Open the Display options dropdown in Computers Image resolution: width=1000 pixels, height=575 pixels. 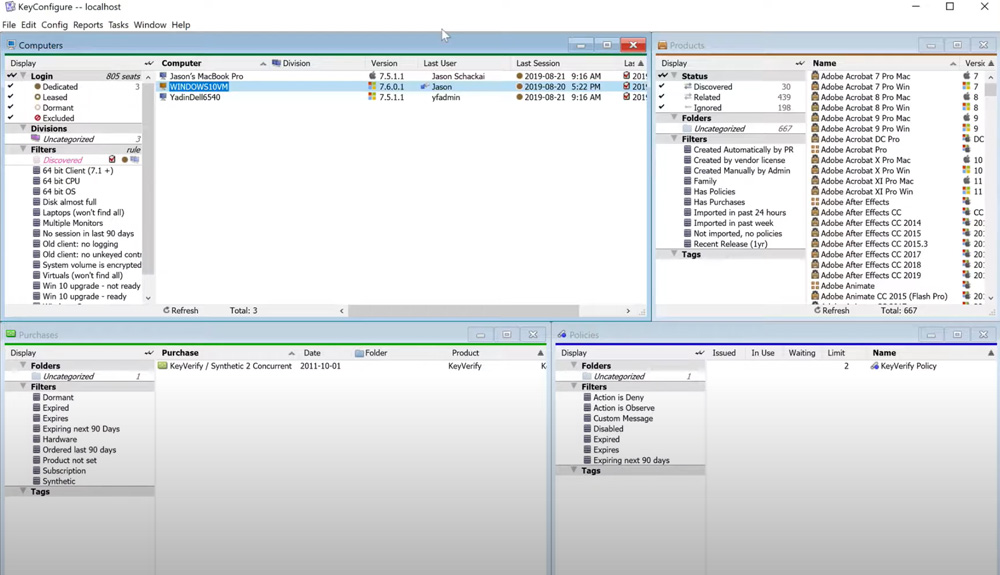tap(149, 63)
